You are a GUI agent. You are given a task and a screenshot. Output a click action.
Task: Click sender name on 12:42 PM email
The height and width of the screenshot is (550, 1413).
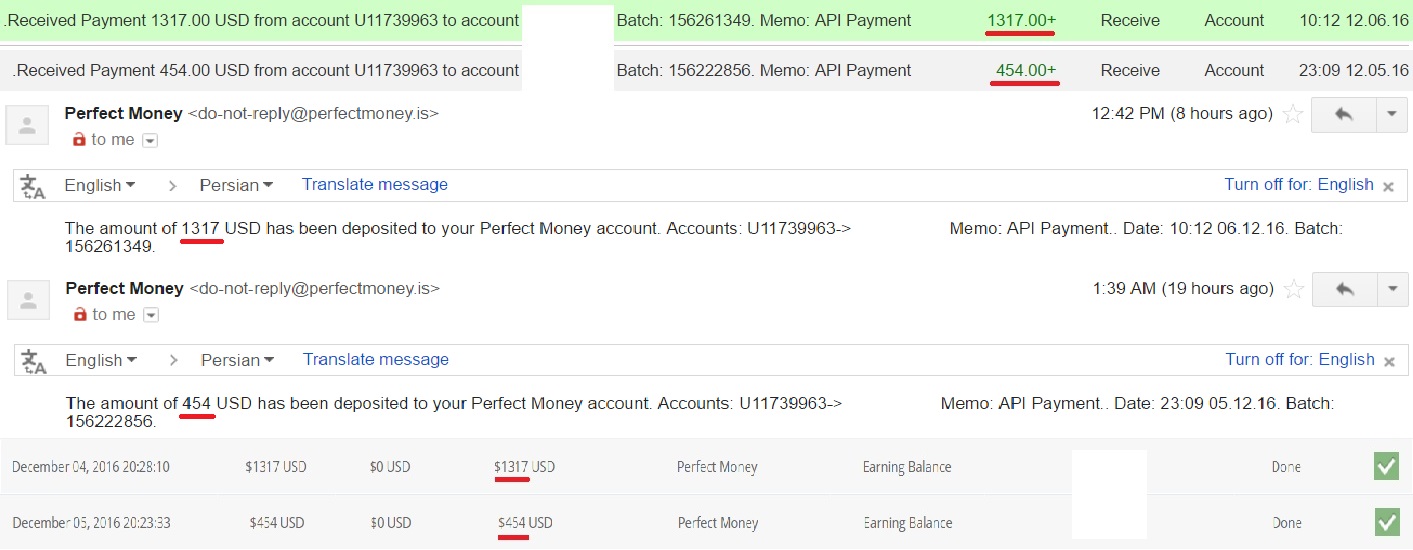(x=124, y=114)
